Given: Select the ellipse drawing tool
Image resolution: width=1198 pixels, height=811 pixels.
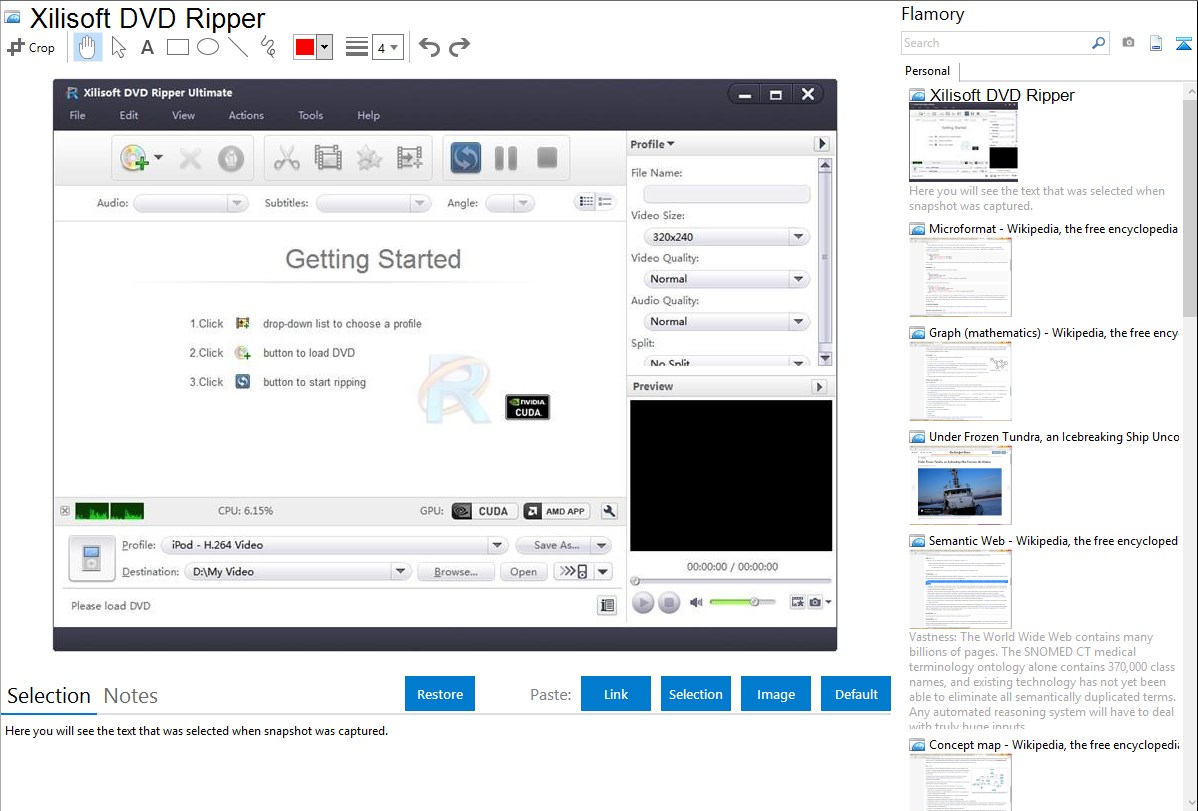Looking at the screenshot, I should (x=208, y=47).
